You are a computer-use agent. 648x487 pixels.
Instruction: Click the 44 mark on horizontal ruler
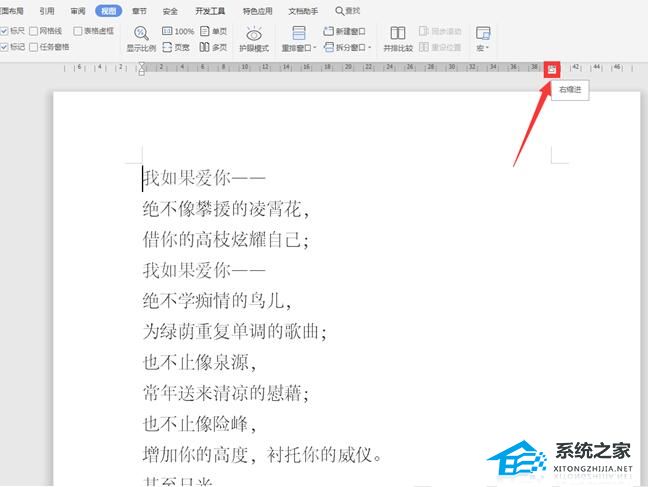(x=597, y=67)
